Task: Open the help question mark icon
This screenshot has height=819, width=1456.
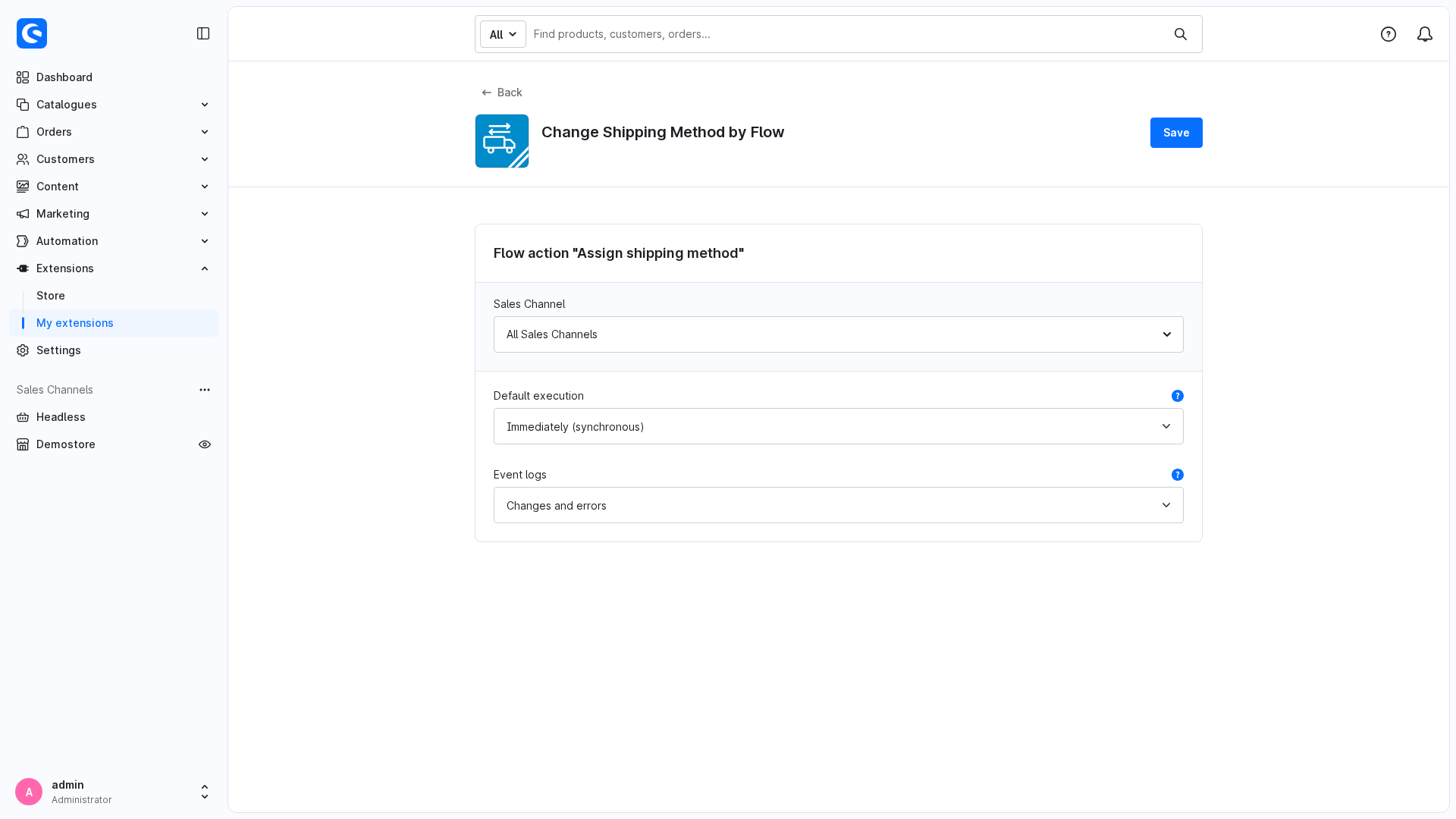Action: click(x=1389, y=34)
